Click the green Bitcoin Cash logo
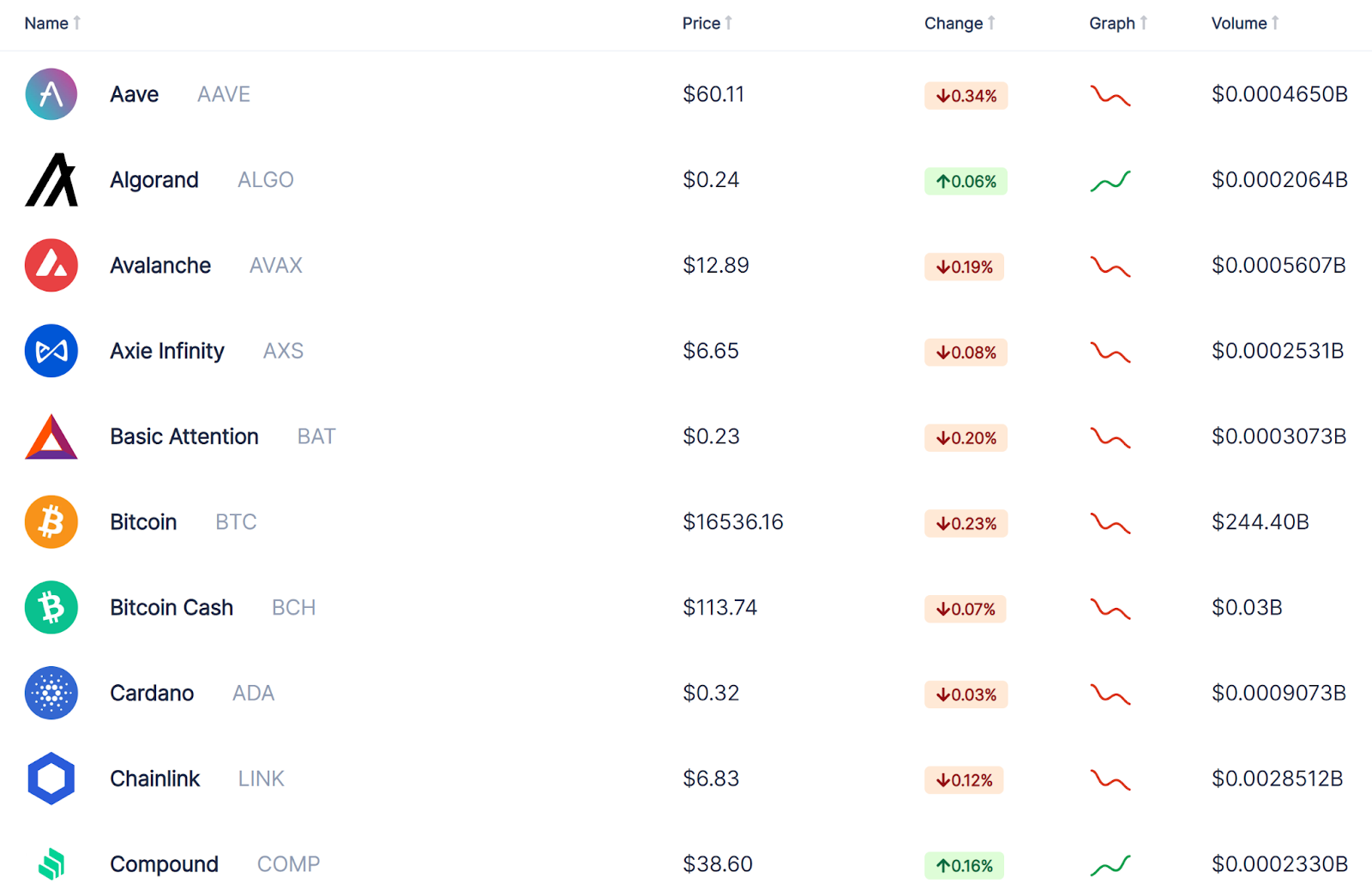Image resolution: width=1372 pixels, height=890 pixels. 51,608
